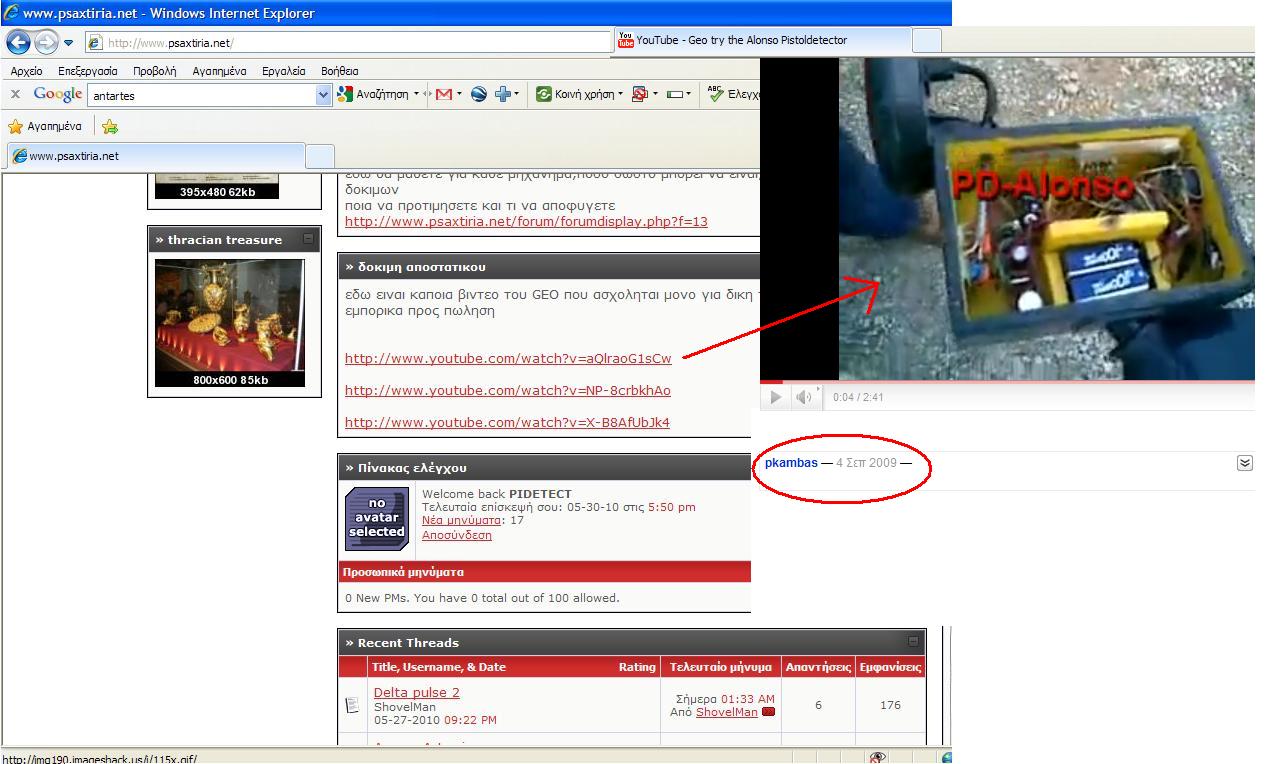Expand the Gmail toolbar dropdown arrow

(x=459, y=94)
